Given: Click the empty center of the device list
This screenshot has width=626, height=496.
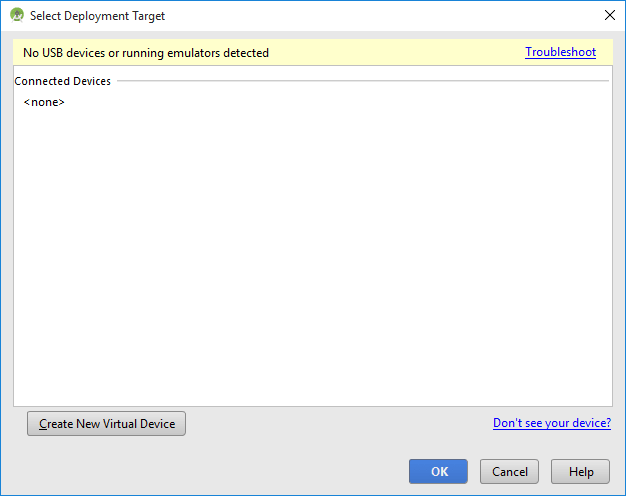Looking at the screenshot, I should pyautogui.click(x=312, y=250).
